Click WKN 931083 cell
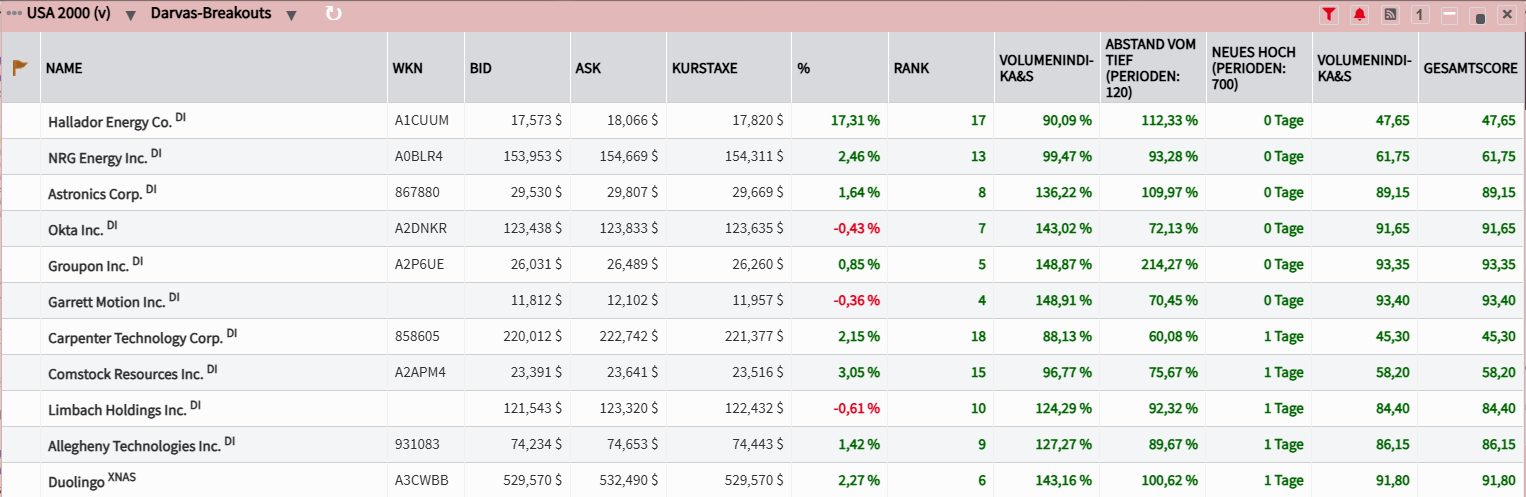1526x497 pixels. pyautogui.click(x=417, y=445)
